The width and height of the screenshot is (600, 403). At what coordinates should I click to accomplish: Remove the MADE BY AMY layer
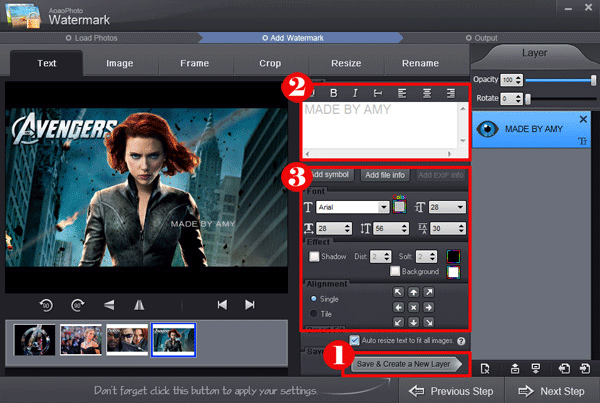point(583,119)
